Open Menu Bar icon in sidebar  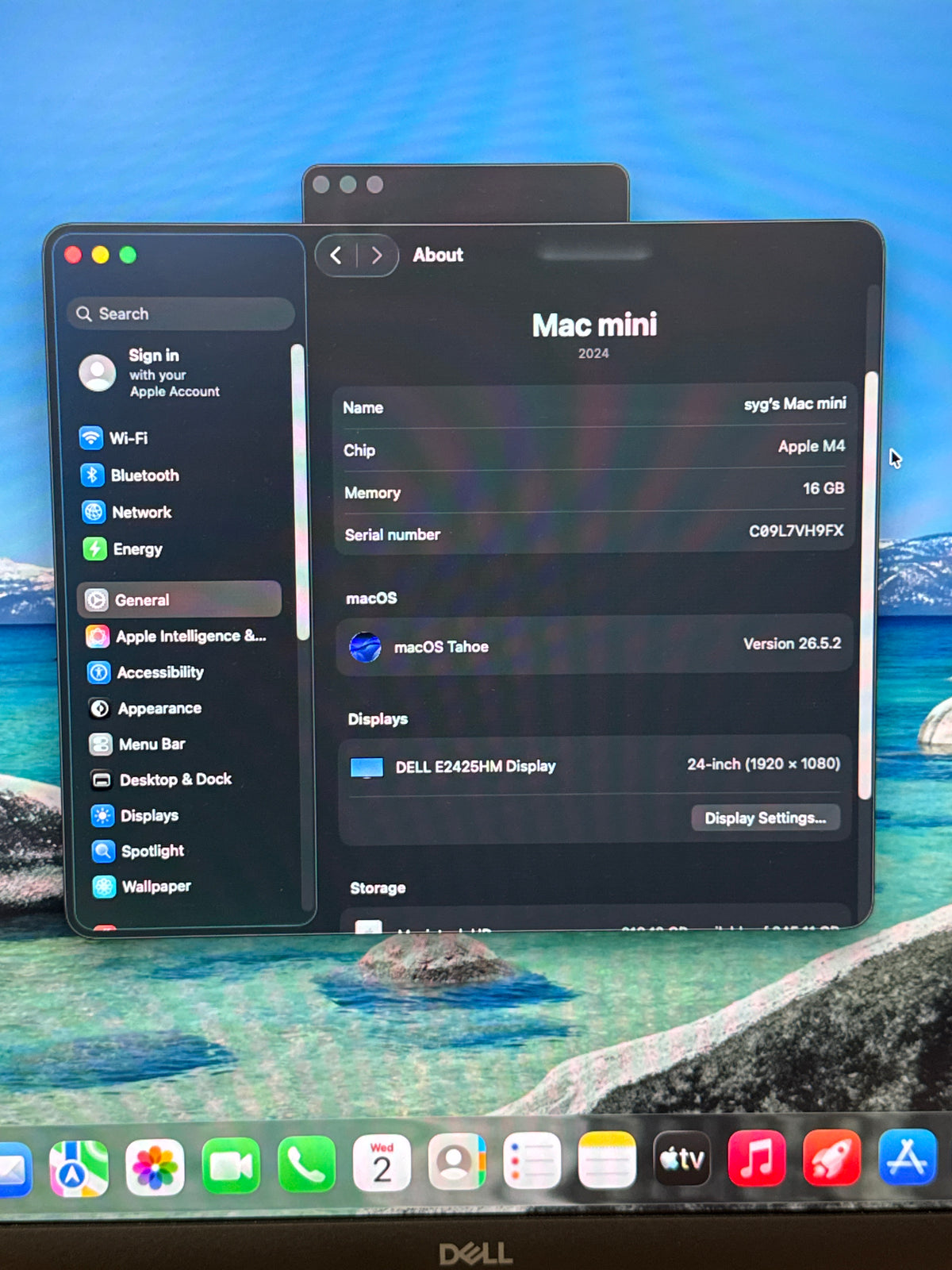tap(101, 744)
